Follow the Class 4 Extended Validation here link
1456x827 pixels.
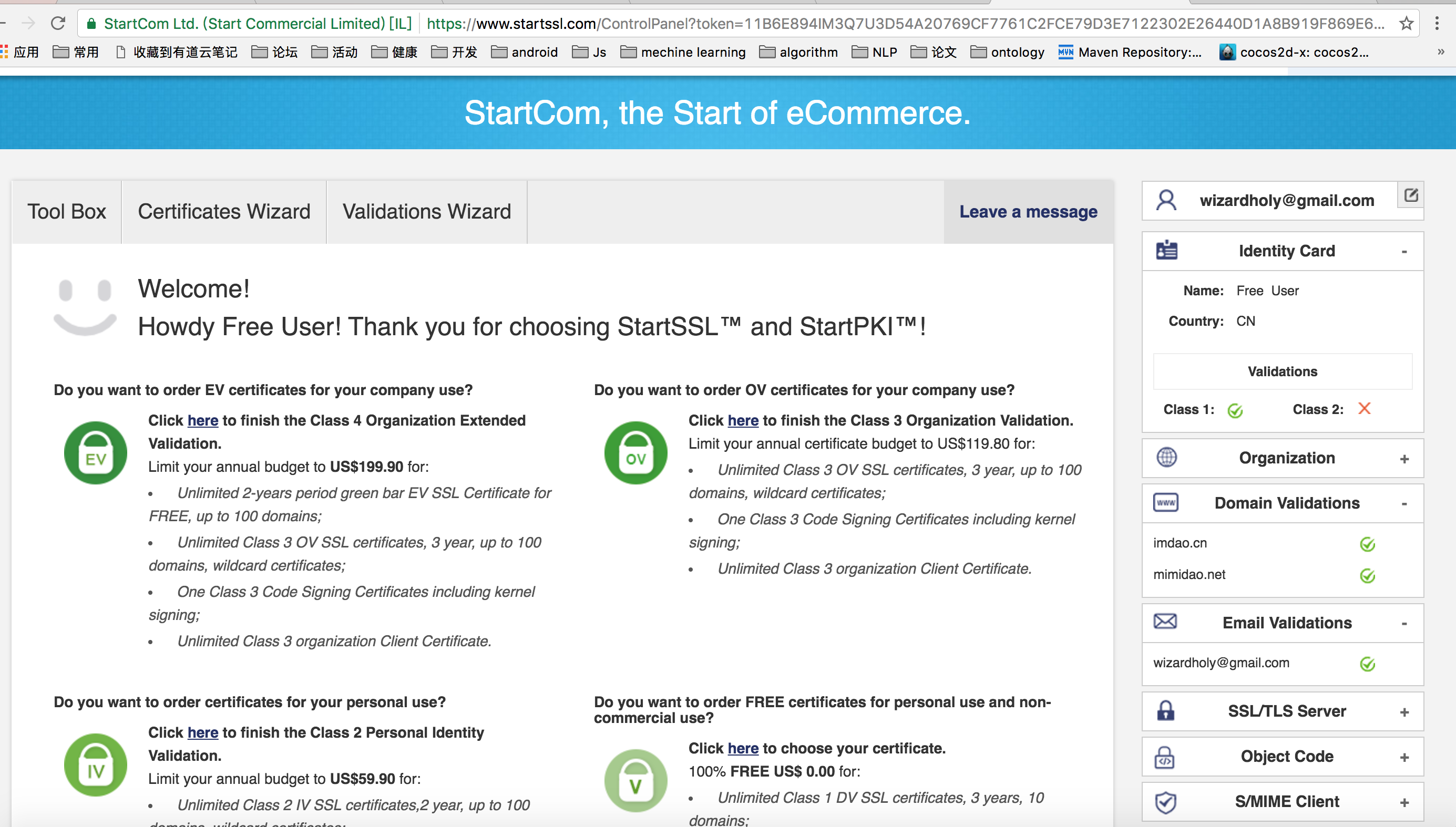pos(203,420)
